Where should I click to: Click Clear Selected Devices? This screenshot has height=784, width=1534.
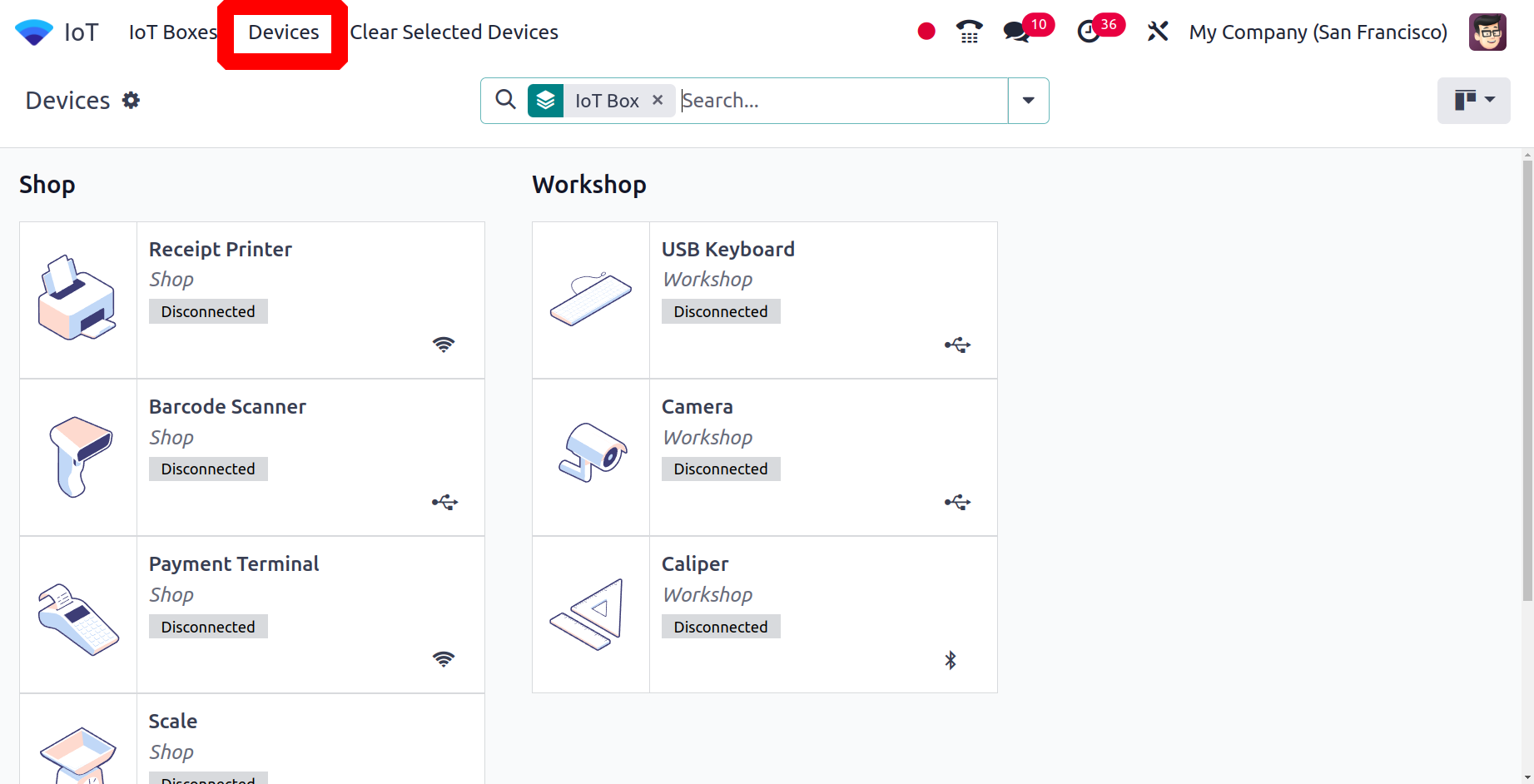(454, 32)
